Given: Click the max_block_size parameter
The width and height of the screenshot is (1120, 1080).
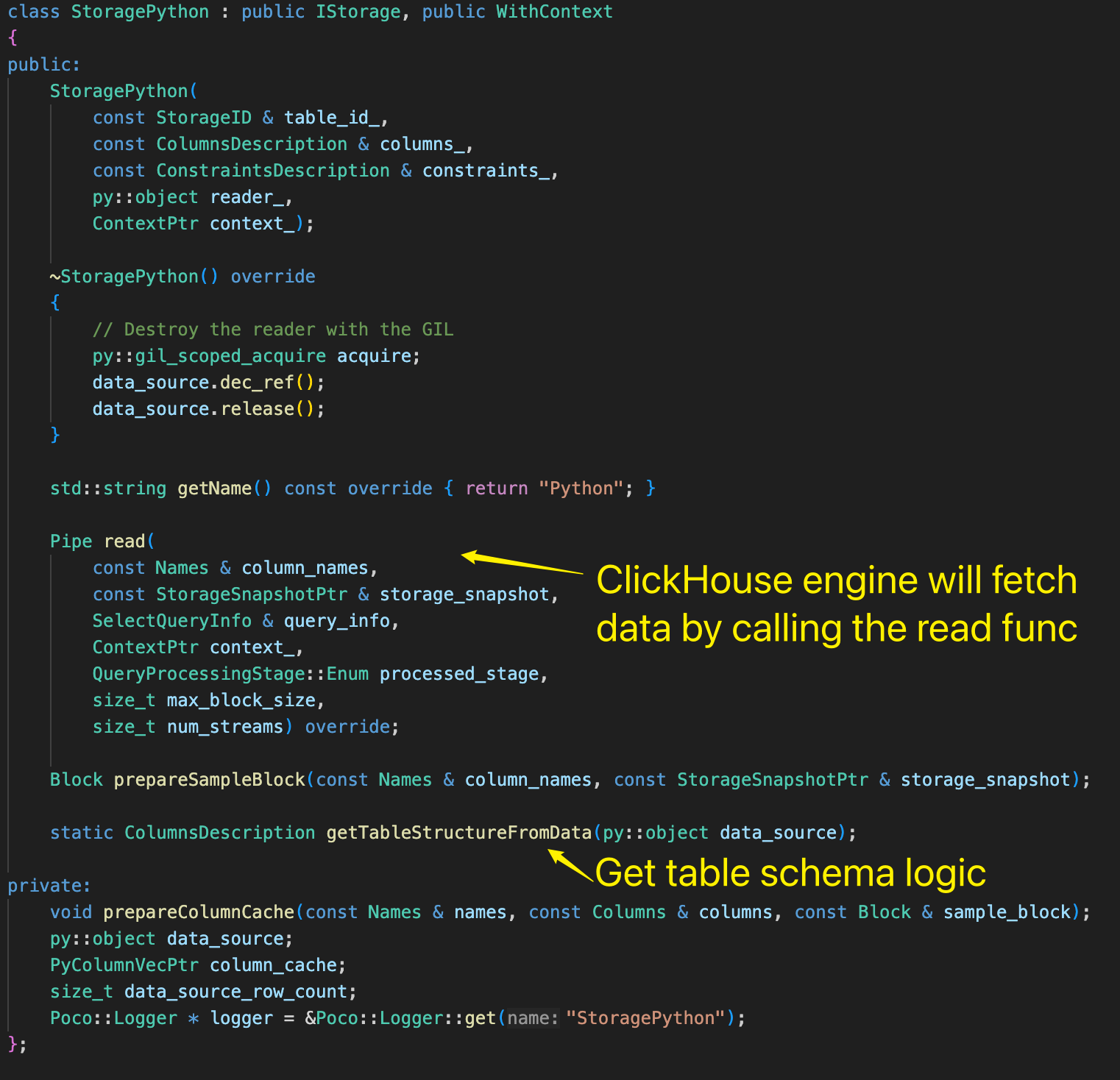Looking at the screenshot, I should (x=241, y=700).
